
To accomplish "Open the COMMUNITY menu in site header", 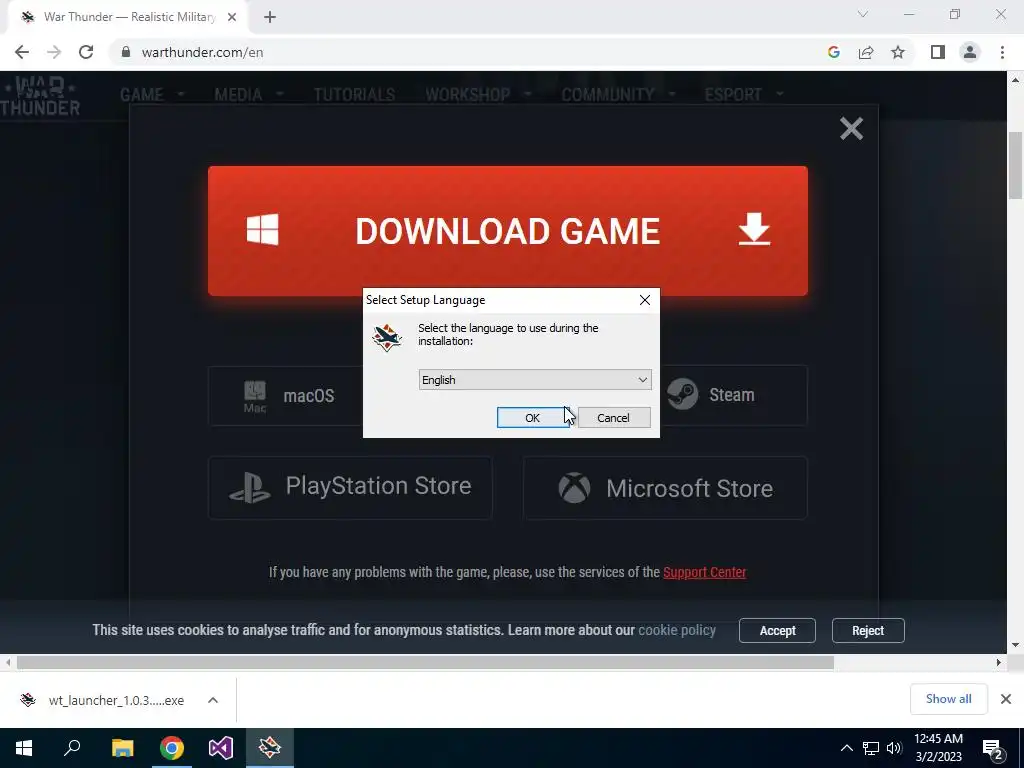I will pyautogui.click(x=607, y=95).
